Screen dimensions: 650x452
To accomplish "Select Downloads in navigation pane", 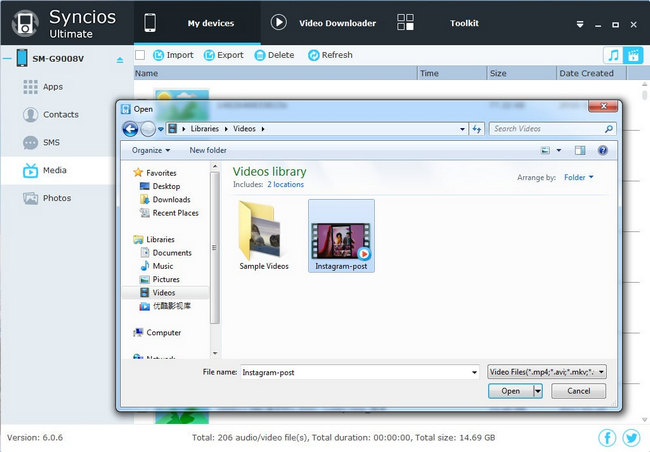I will click(x=171, y=199).
